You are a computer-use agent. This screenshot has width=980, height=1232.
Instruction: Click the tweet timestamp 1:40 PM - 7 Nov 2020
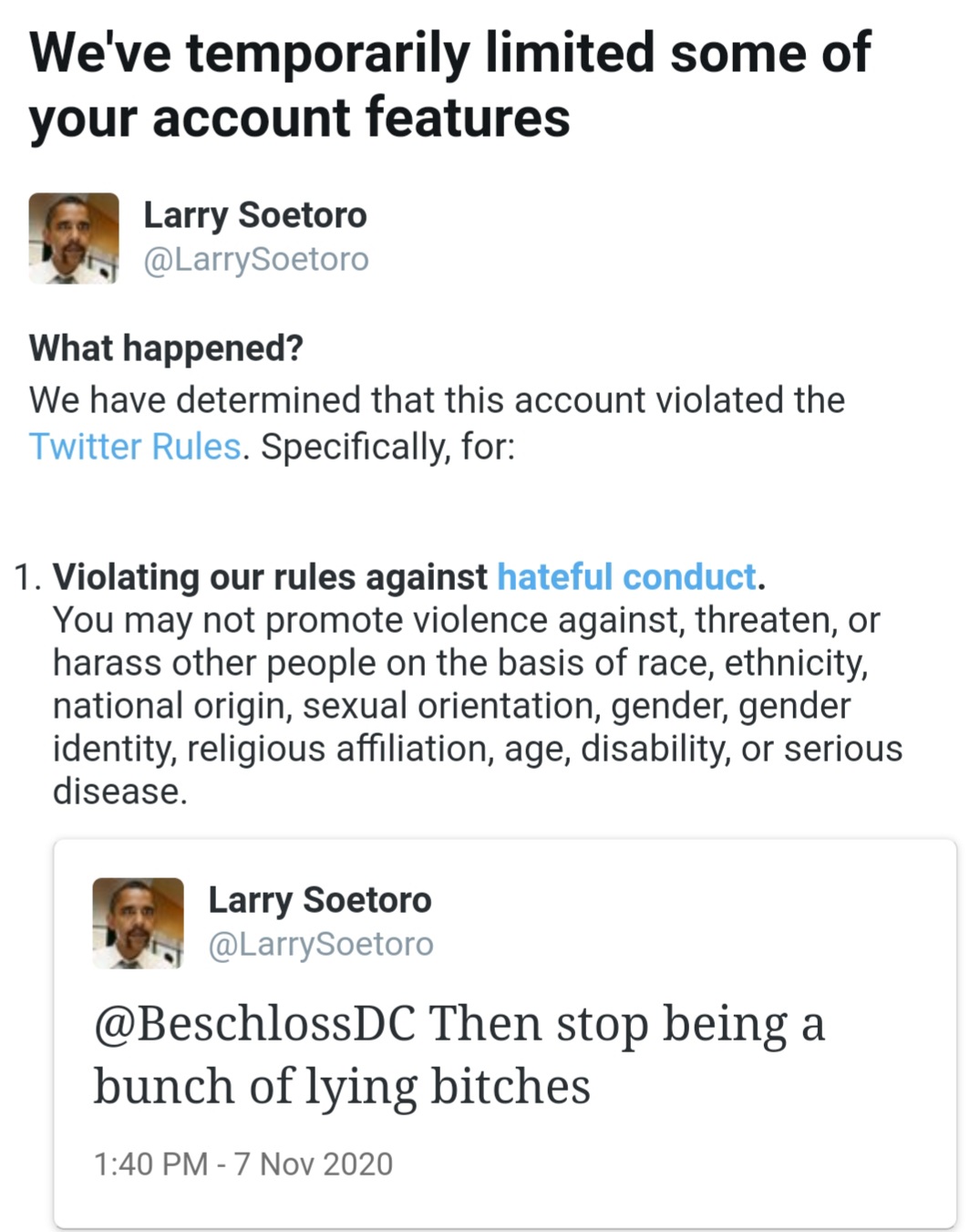point(242,1165)
